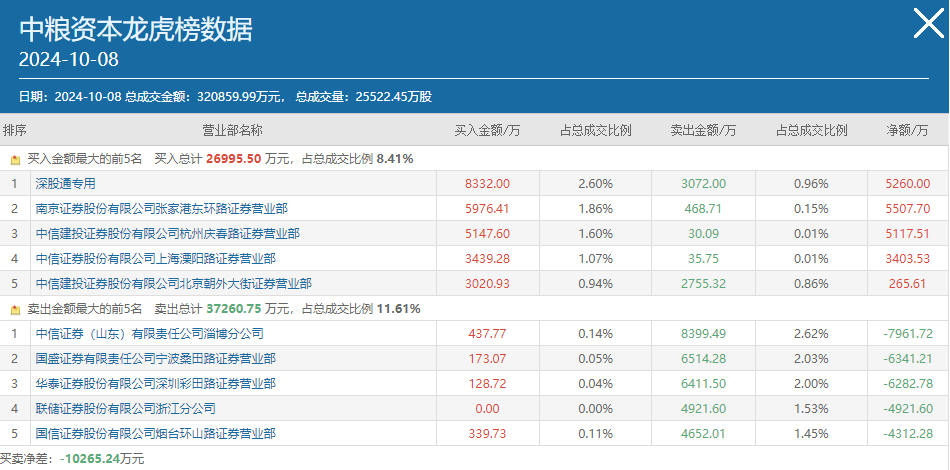Open 中信证券（山东）淄博分公司 link
Image resolution: width=950 pixels, height=470 pixels.
tap(149, 334)
